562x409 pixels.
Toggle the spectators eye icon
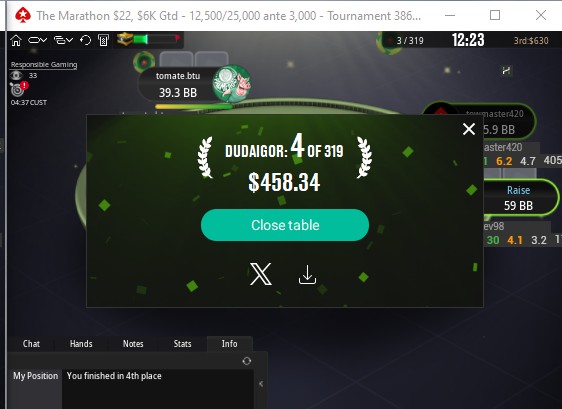pyautogui.click(x=16, y=76)
